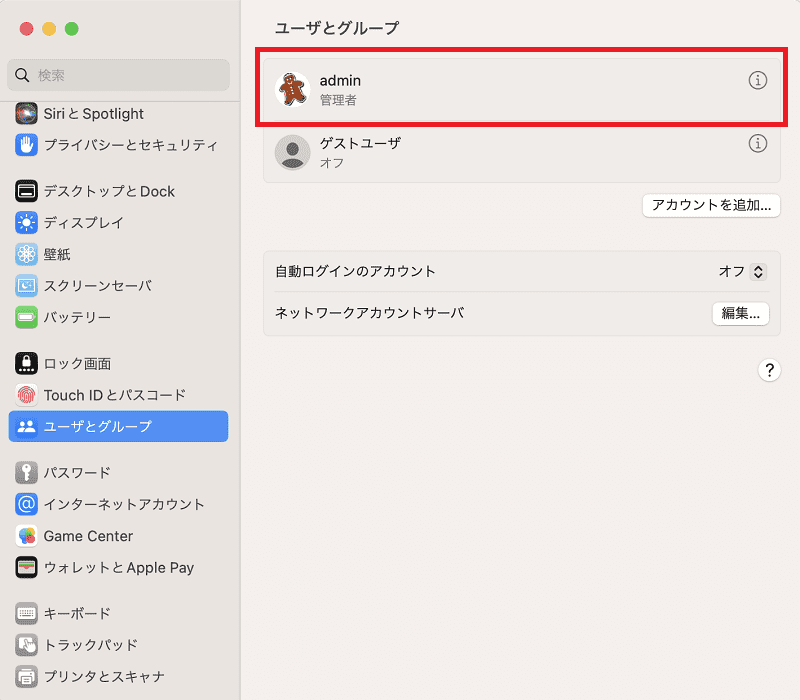Click the 編集... button
This screenshot has height=700, width=800.
tap(740, 313)
